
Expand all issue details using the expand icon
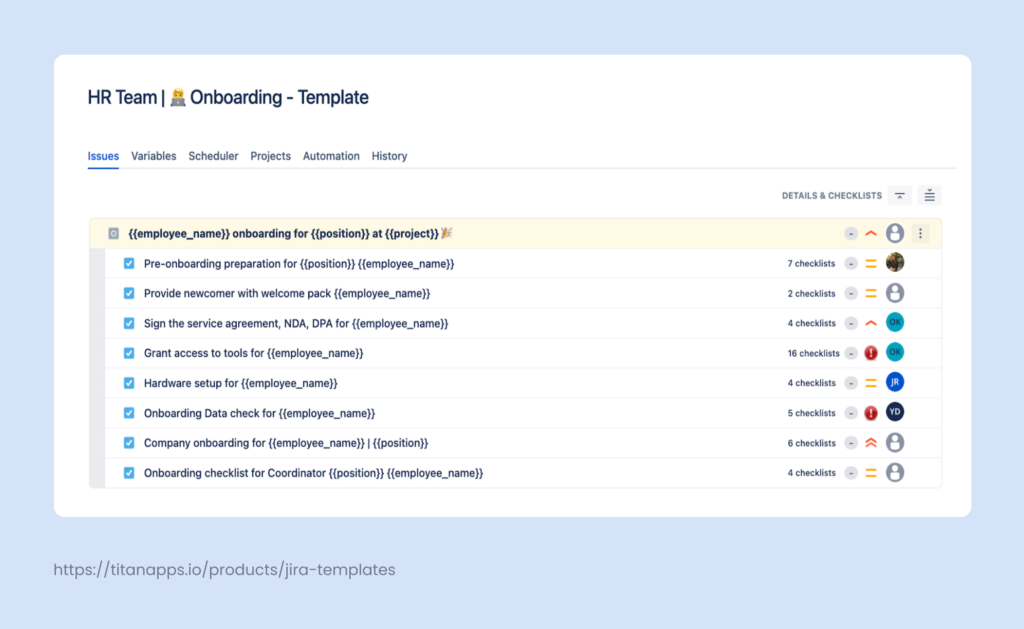[929, 195]
